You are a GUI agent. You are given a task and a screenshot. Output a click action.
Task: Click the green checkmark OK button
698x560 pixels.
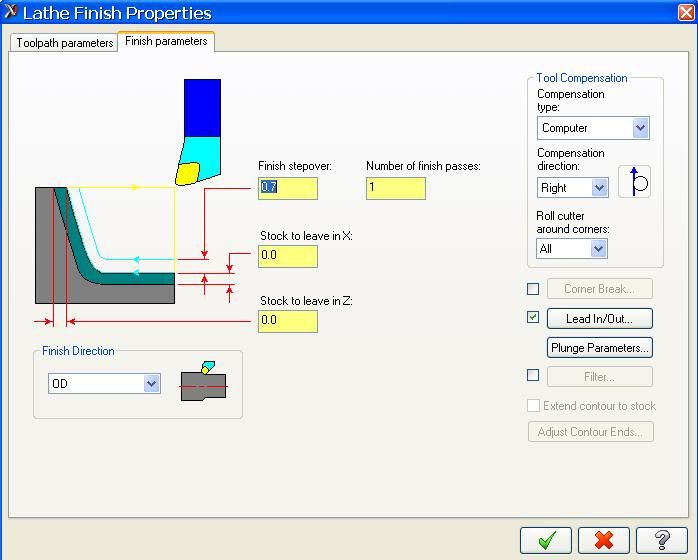(x=546, y=540)
